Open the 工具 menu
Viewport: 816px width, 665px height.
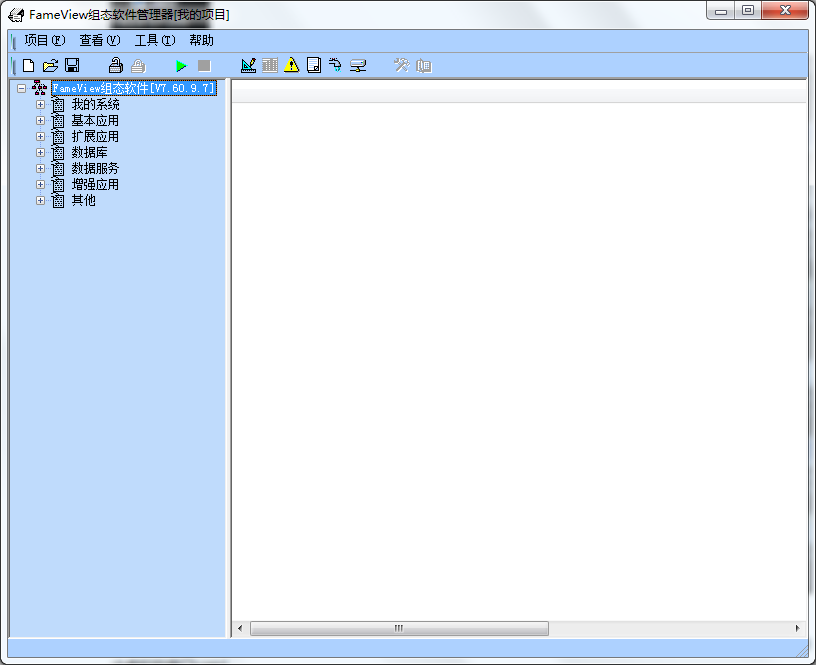point(154,41)
